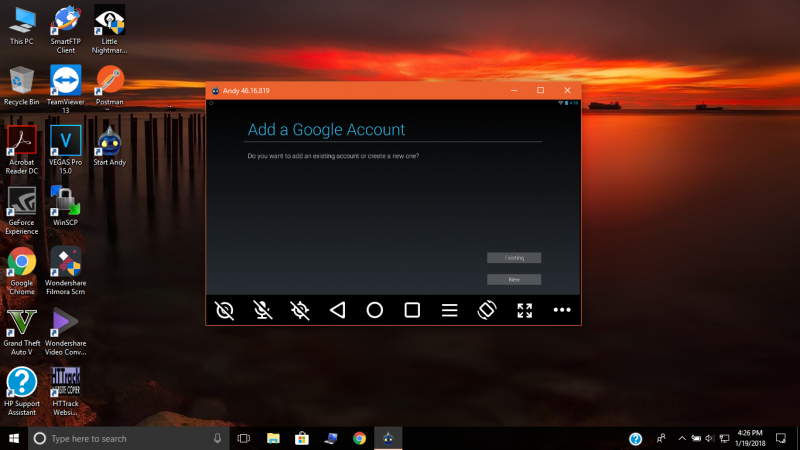Image resolution: width=800 pixels, height=450 pixels.
Task: Toggle the muted microphone icon in Andy
Action: [262, 310]
